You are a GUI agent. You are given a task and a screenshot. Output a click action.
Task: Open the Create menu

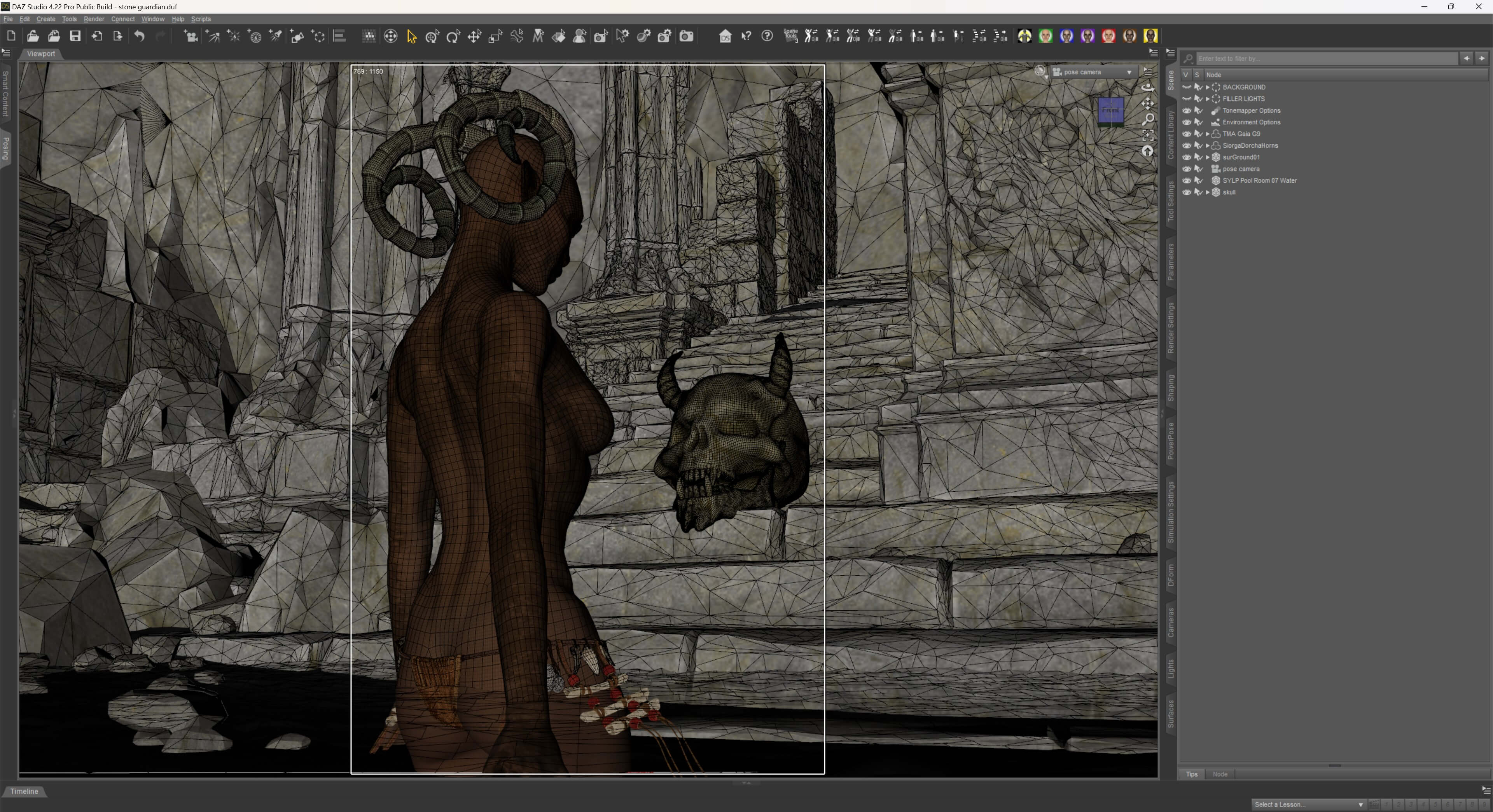tap(46, 19)
